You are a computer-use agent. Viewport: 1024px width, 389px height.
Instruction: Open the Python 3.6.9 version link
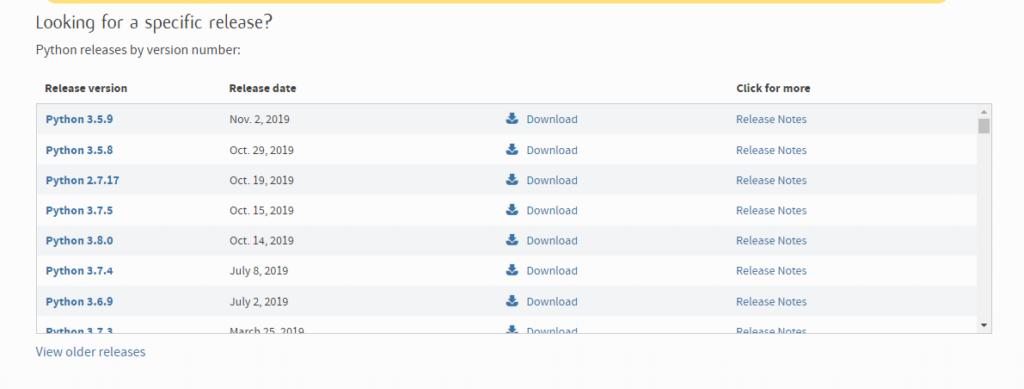(x=79, y=302)
